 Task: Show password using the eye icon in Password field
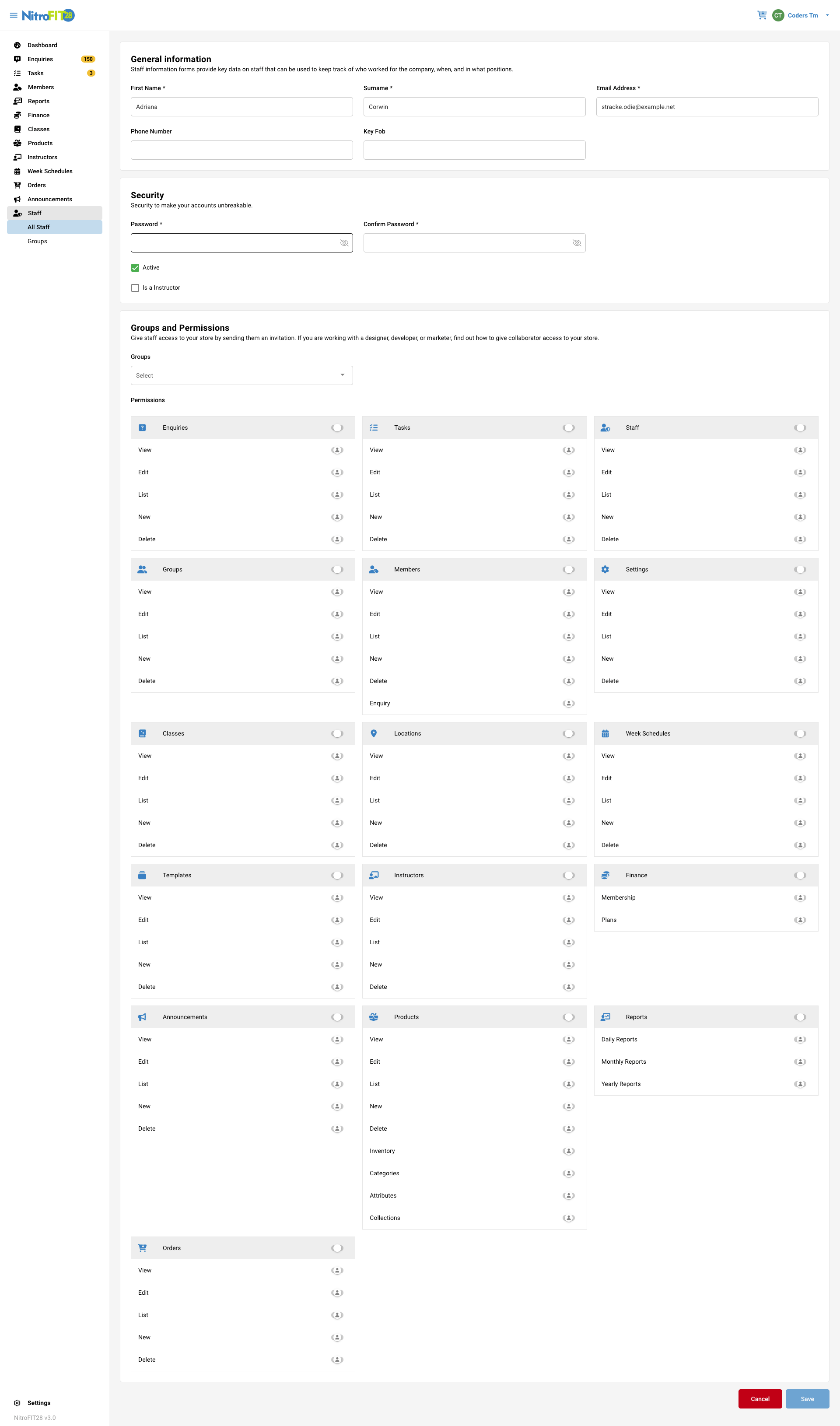[343, 243]
